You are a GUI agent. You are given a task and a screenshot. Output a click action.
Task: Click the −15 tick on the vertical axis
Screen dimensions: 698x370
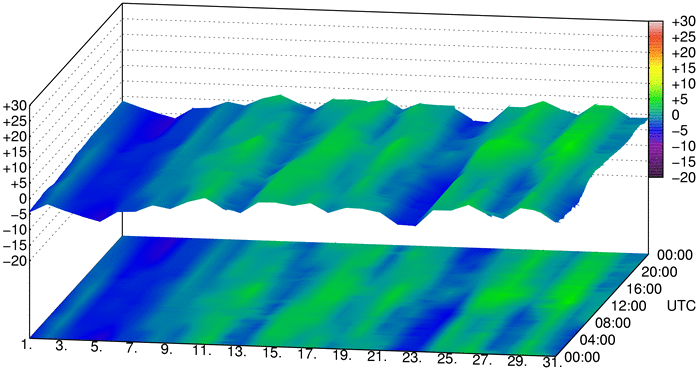pyautogui.click(x=15, y=245)
